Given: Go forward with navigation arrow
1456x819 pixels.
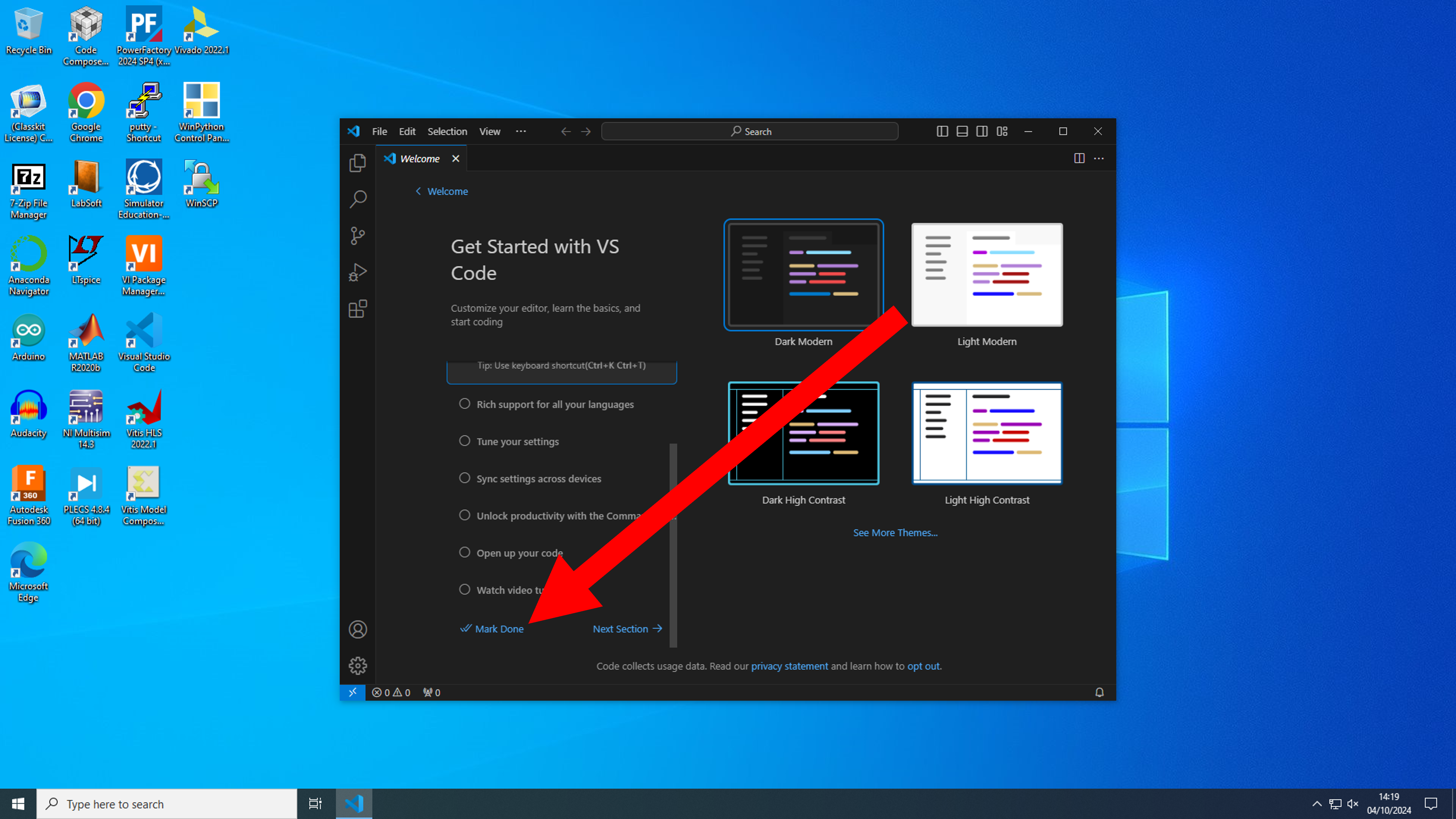Looking at the screenshot, I should tap(586, 131).
